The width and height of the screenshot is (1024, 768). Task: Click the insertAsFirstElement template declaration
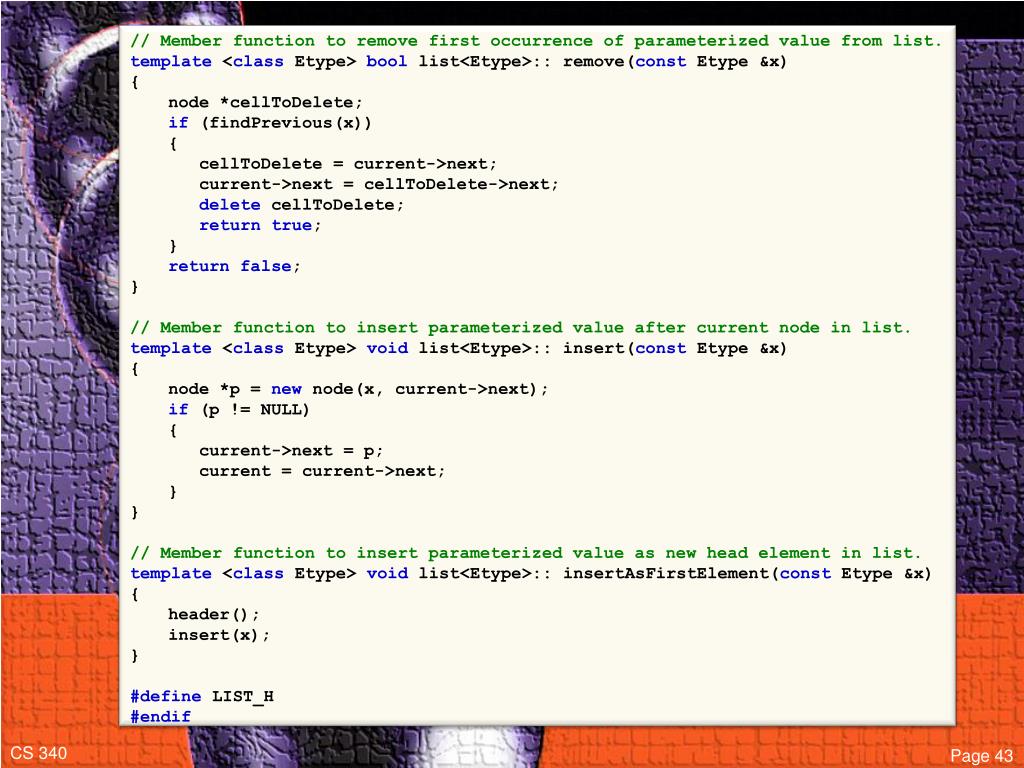(530, 574)
